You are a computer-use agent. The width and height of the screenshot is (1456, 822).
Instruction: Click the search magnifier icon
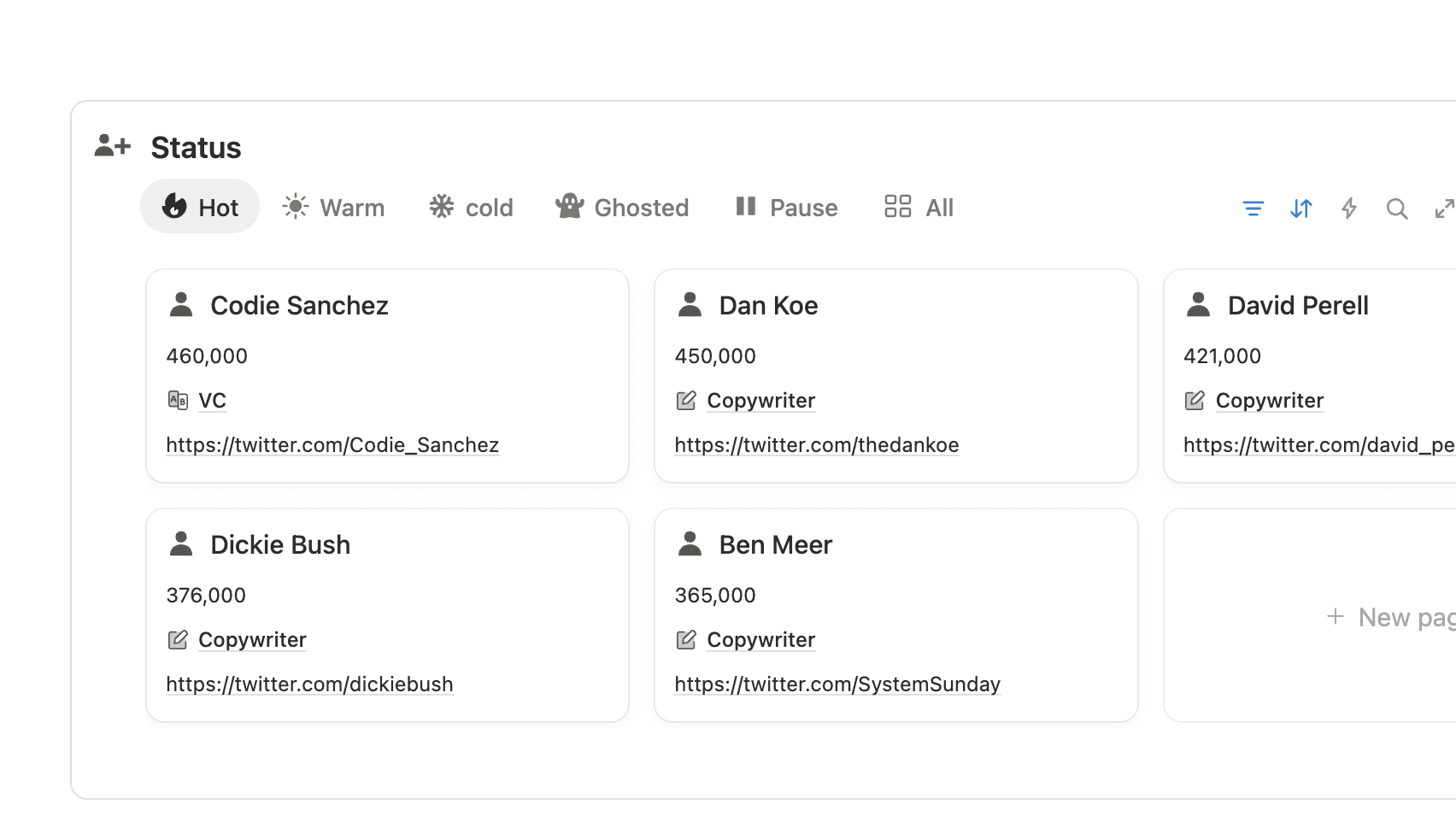coord(1396,208)
